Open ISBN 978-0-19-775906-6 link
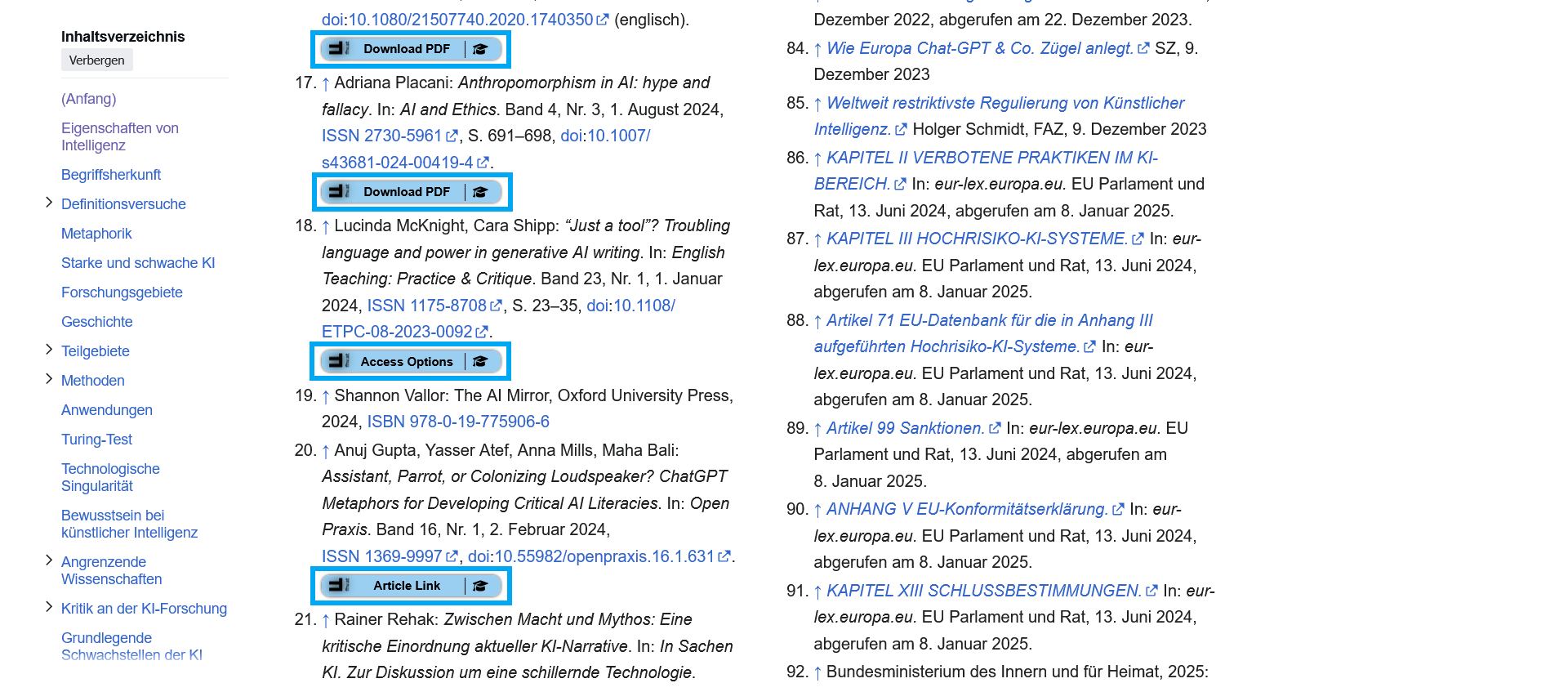This screenshot has width=1568, height=692. [x=458, y=422]
